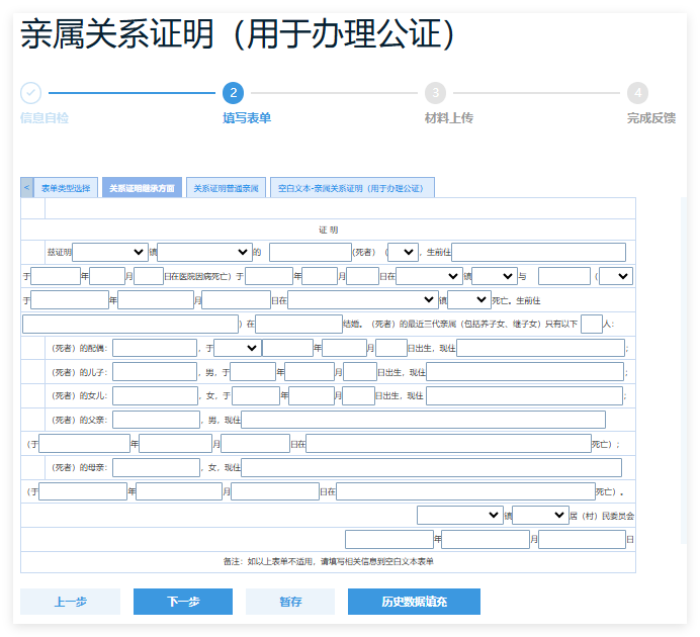Save a draft with the 暂存 button
The width and height of the screenshot is (700, 637).
[290, 601]
